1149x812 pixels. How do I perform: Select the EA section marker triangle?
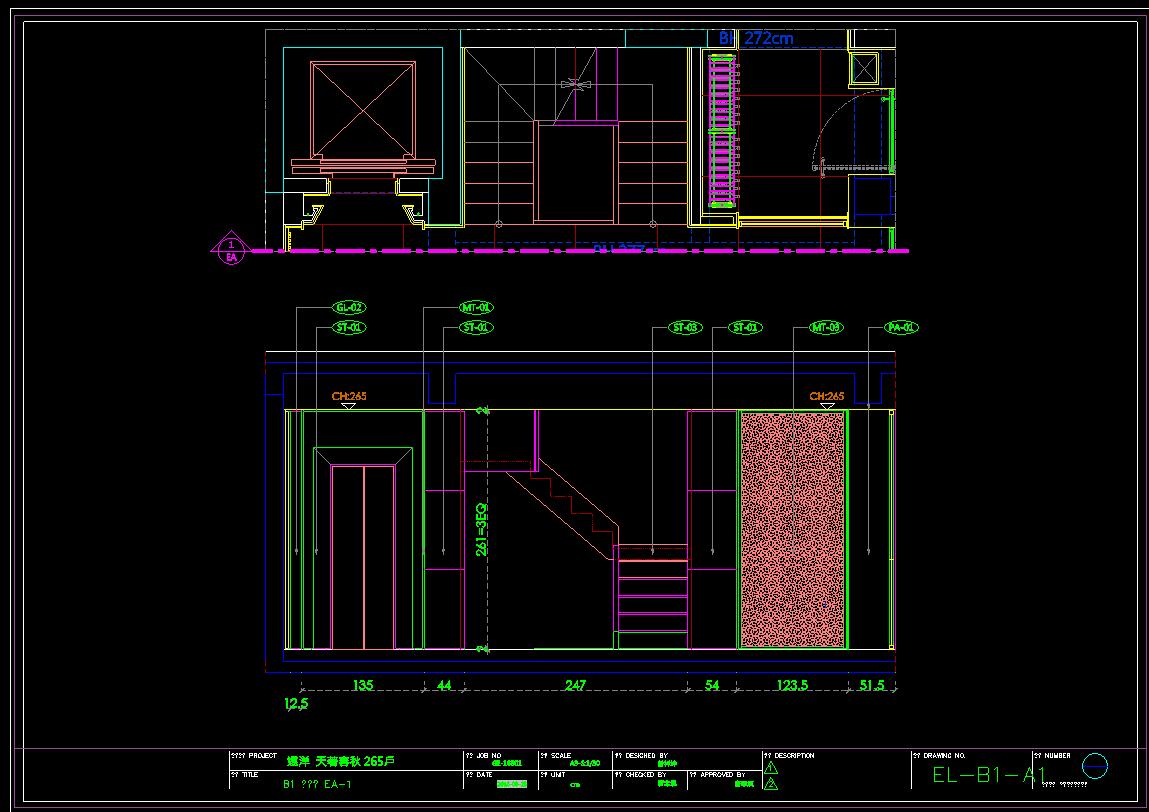[x=232, y=250]
